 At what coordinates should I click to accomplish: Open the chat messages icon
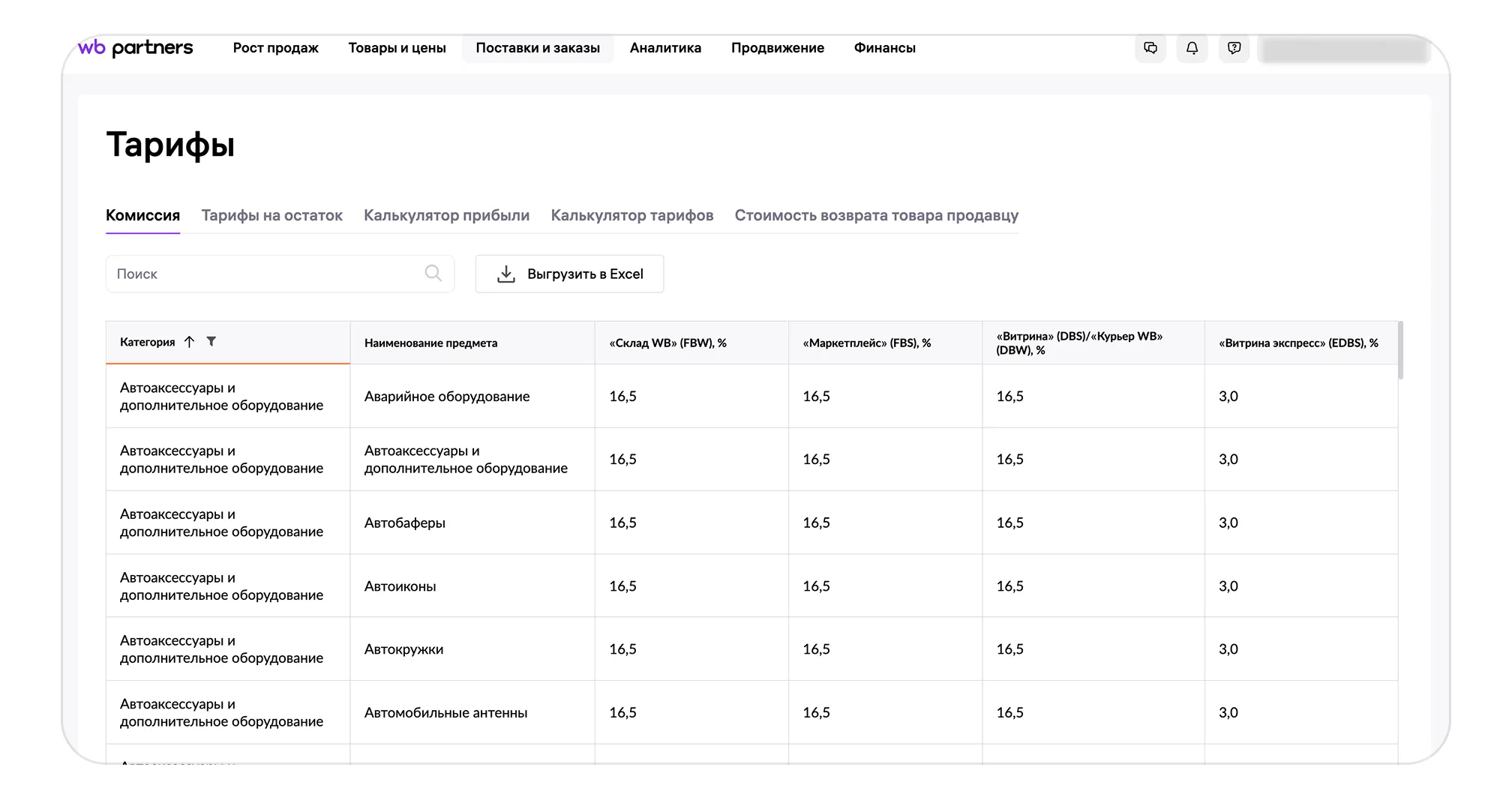[1150, 48]
